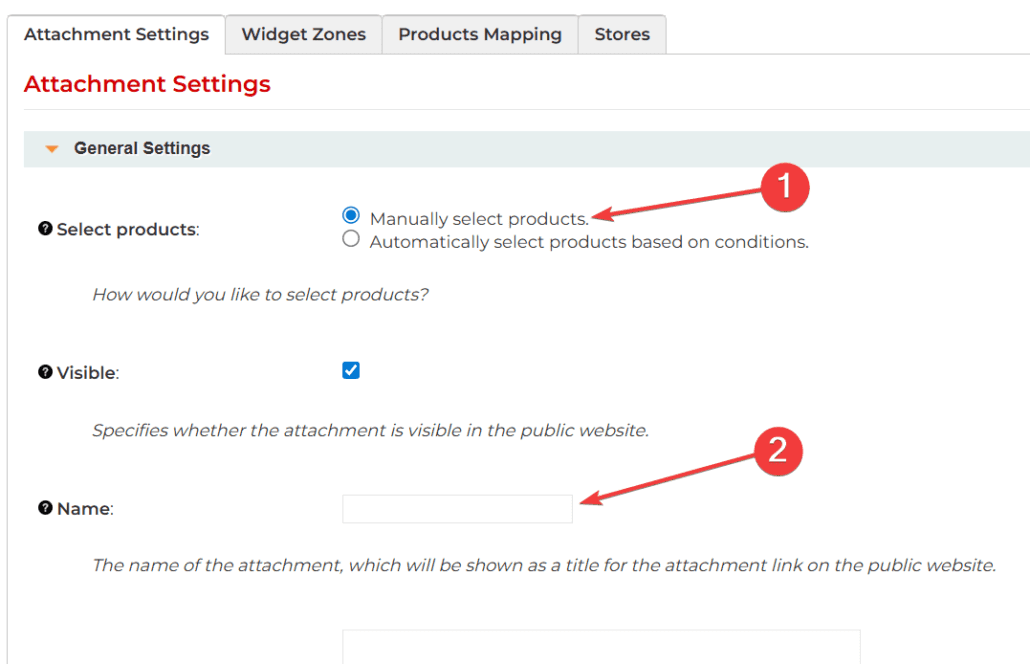The height and width of the screenshot is (664, 1030).
Task: Select Manually select products radio button
Action: click(x=351, y=215)
